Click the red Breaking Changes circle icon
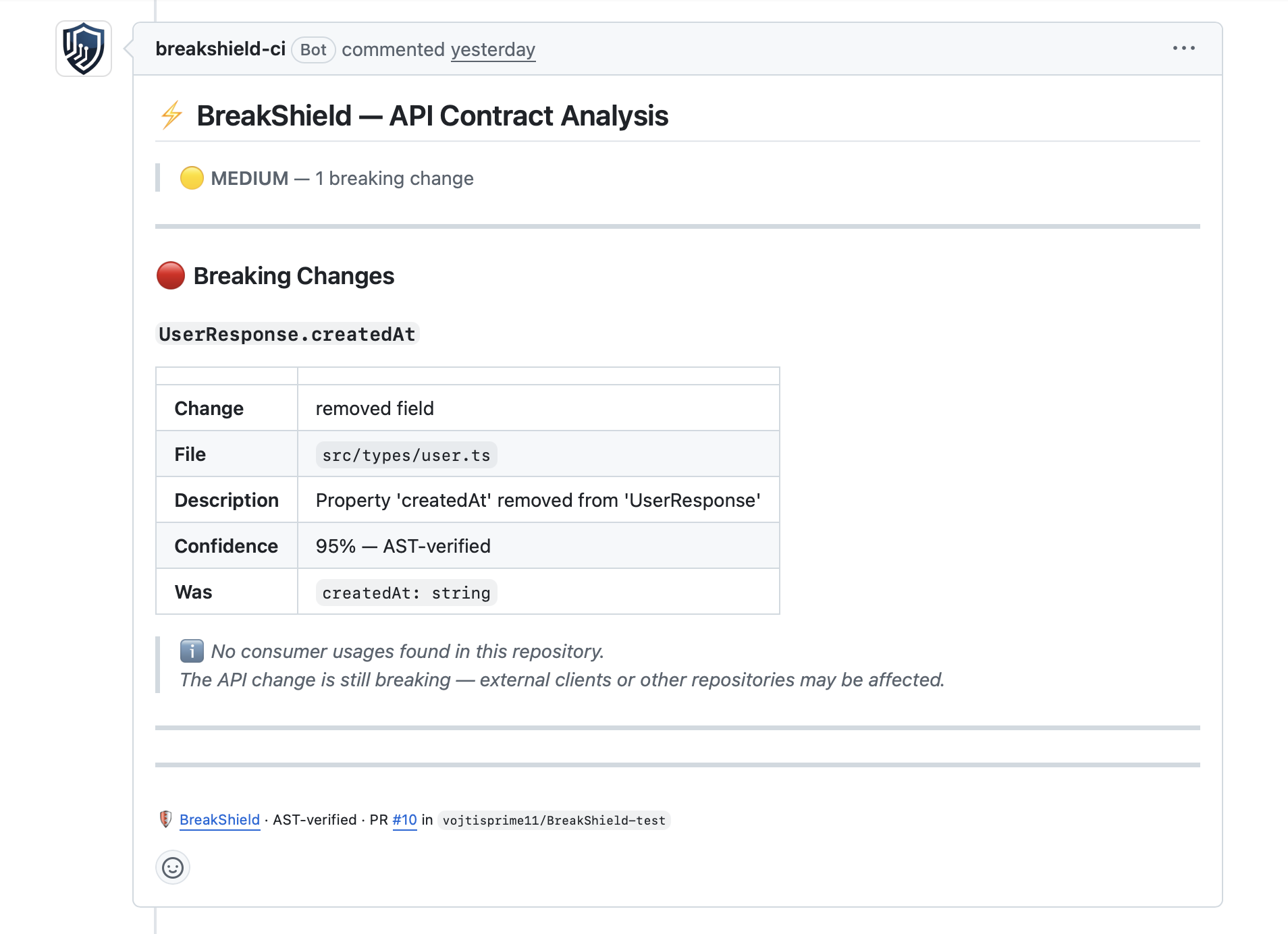Viewport: 1288px width, 934px height. click(171, 275)
